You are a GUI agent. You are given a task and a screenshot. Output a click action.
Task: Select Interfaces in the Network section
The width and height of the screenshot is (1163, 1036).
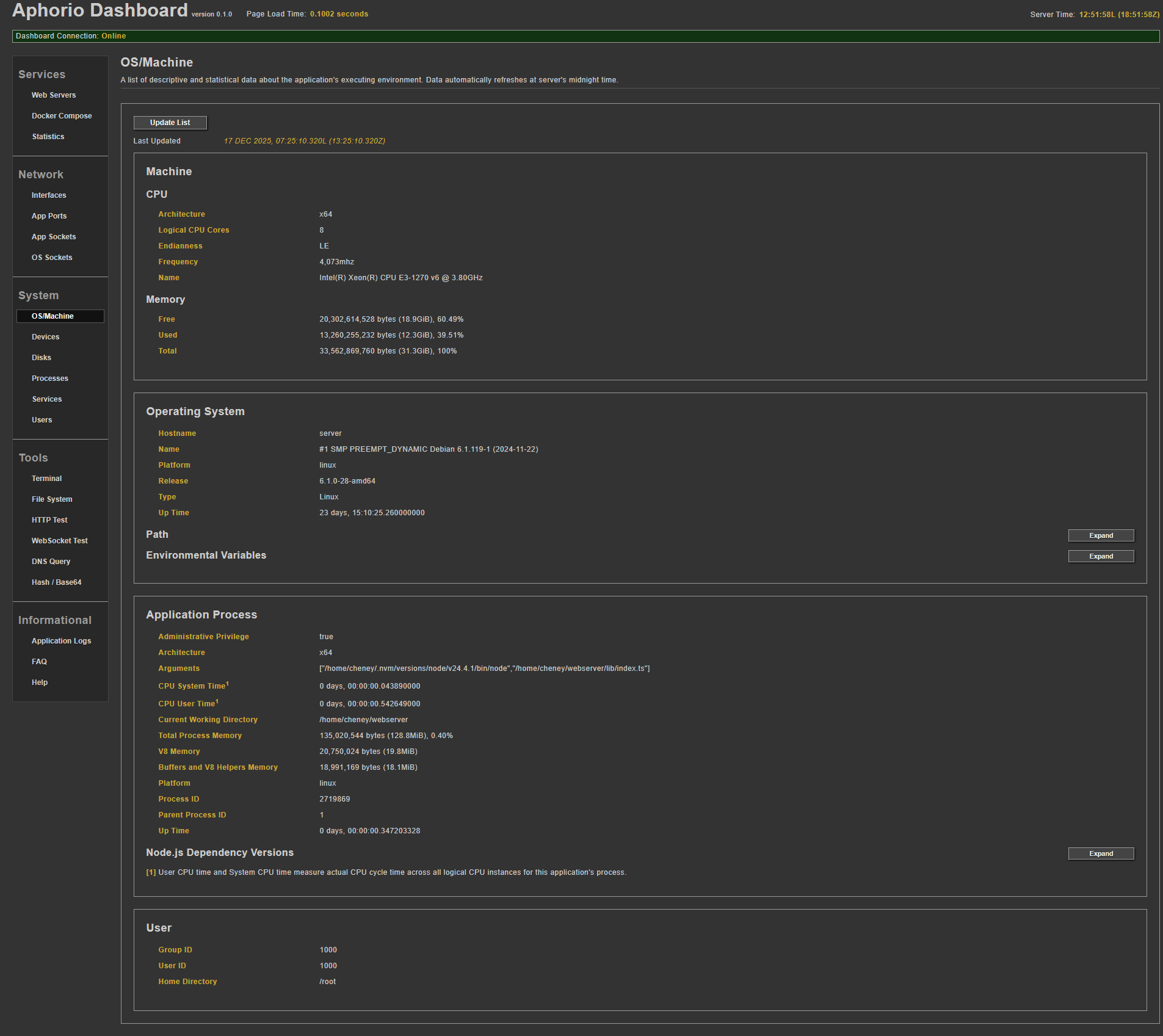pos(49,195)
